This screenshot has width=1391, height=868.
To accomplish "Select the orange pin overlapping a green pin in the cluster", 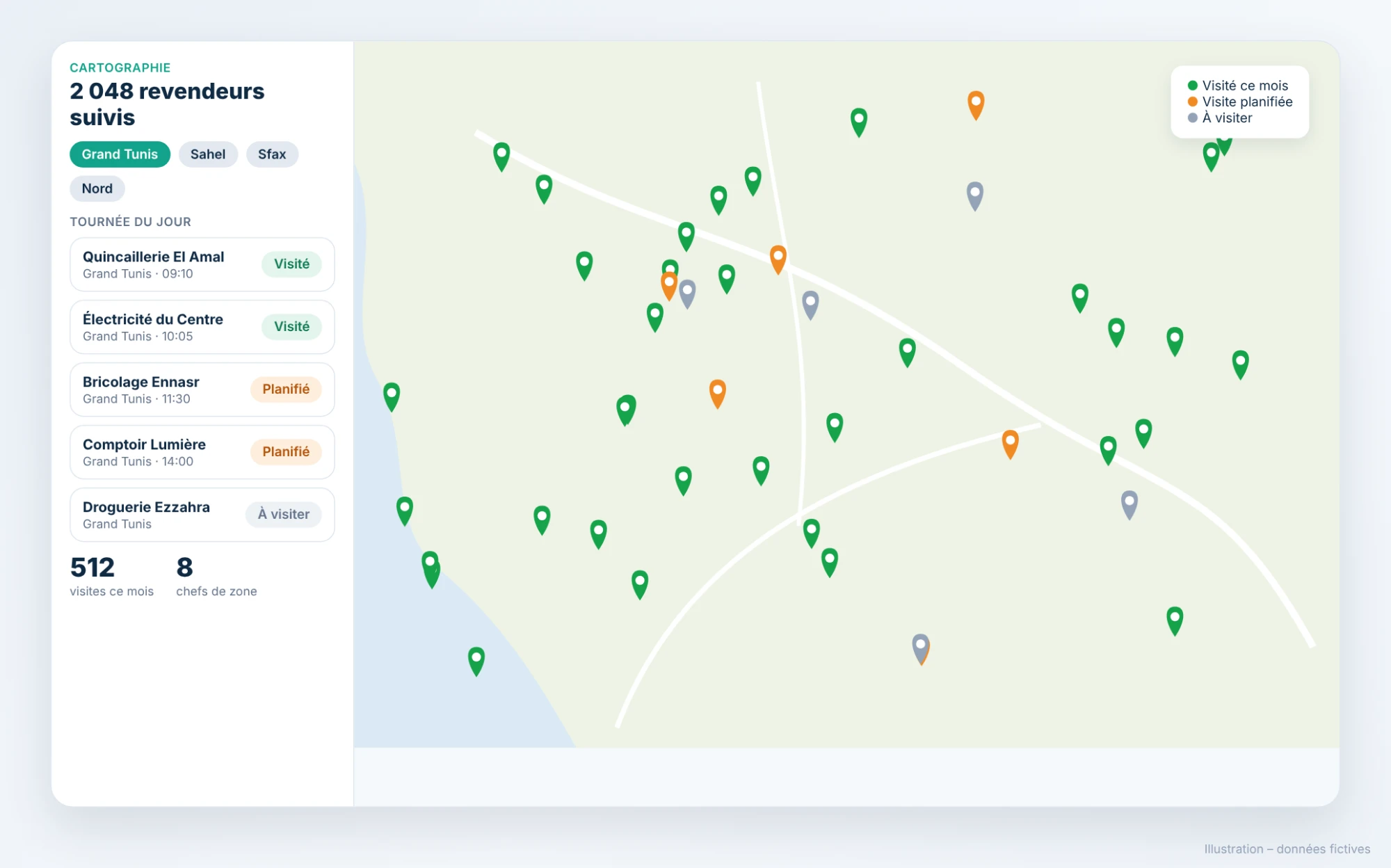I will coord(669,286).
